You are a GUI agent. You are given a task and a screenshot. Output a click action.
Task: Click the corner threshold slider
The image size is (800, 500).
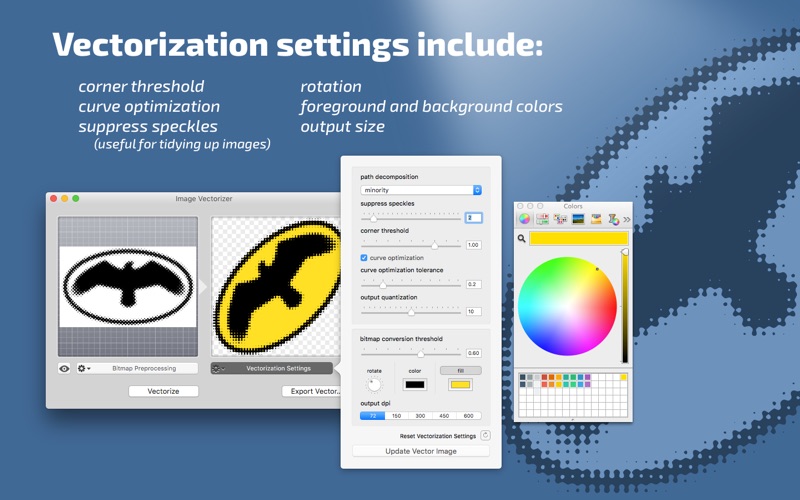point(411,245)
